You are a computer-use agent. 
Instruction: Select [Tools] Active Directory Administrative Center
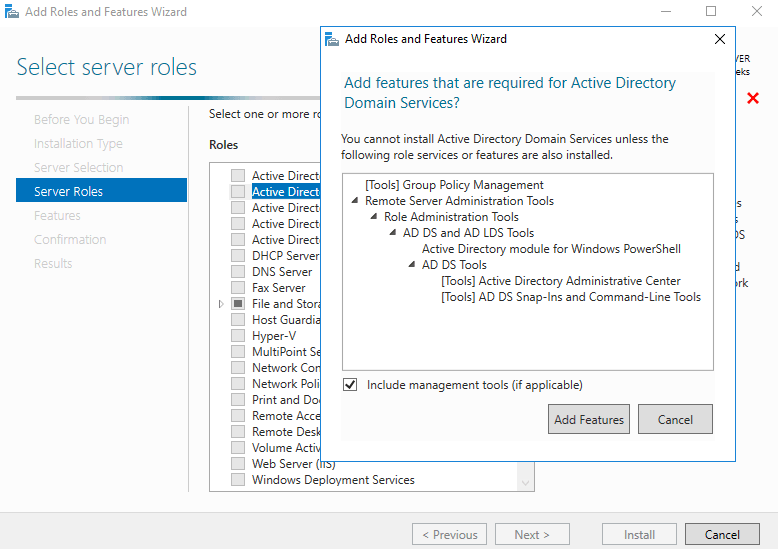(x=561, y=280)
